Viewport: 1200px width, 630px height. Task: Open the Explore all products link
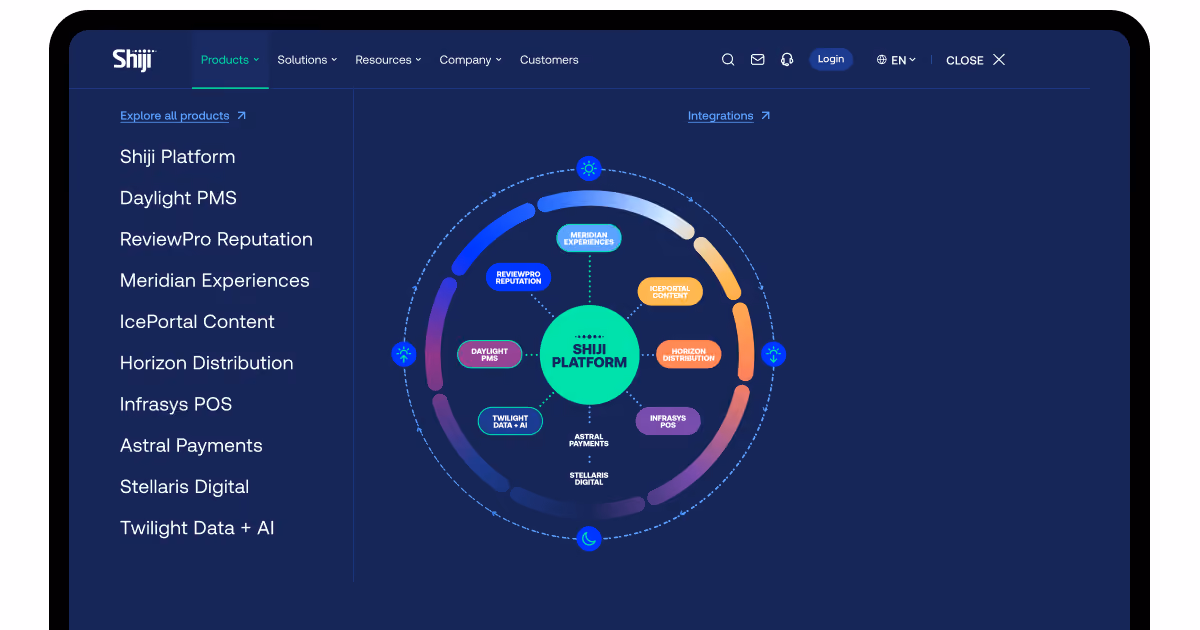175,116
